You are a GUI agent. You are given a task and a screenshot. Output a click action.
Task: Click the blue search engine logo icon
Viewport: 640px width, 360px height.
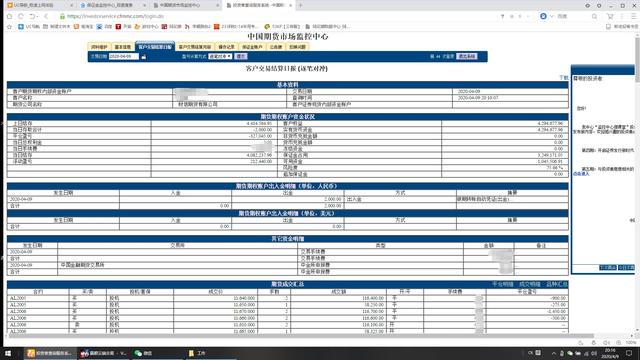pyautogui.click(x=543, y=16)
